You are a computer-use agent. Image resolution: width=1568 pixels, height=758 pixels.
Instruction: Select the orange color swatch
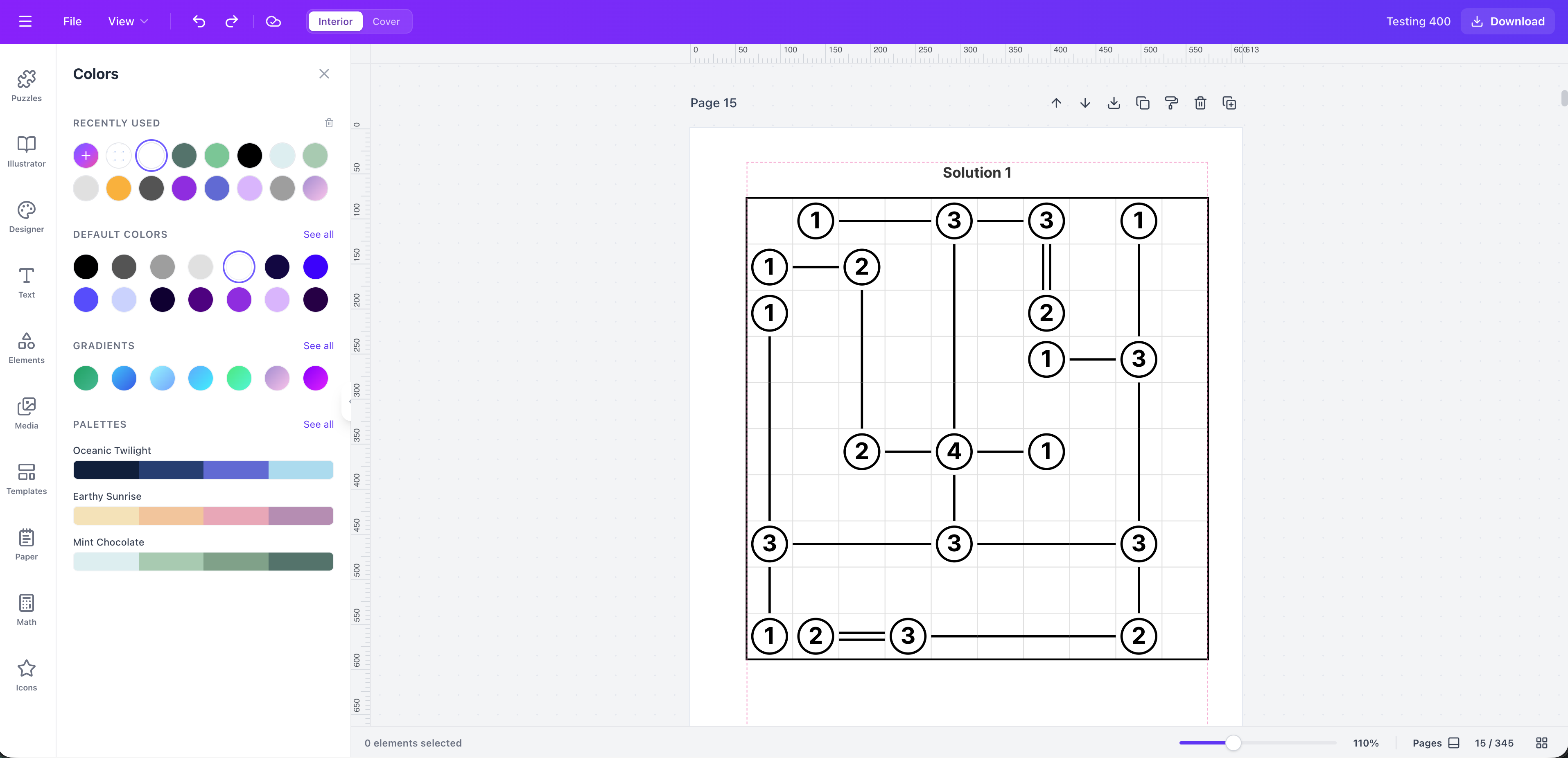[x=118, y=188]
